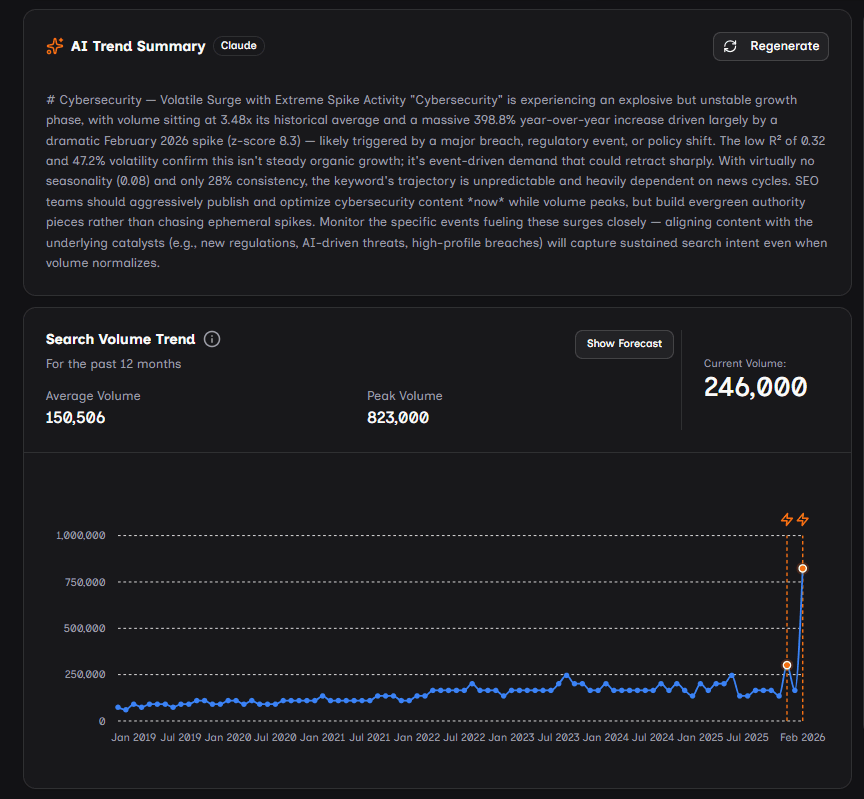This screenshot has width=864, height=799.
Task: Click the first orange lightning spike icon
Action: click(787, 519)
